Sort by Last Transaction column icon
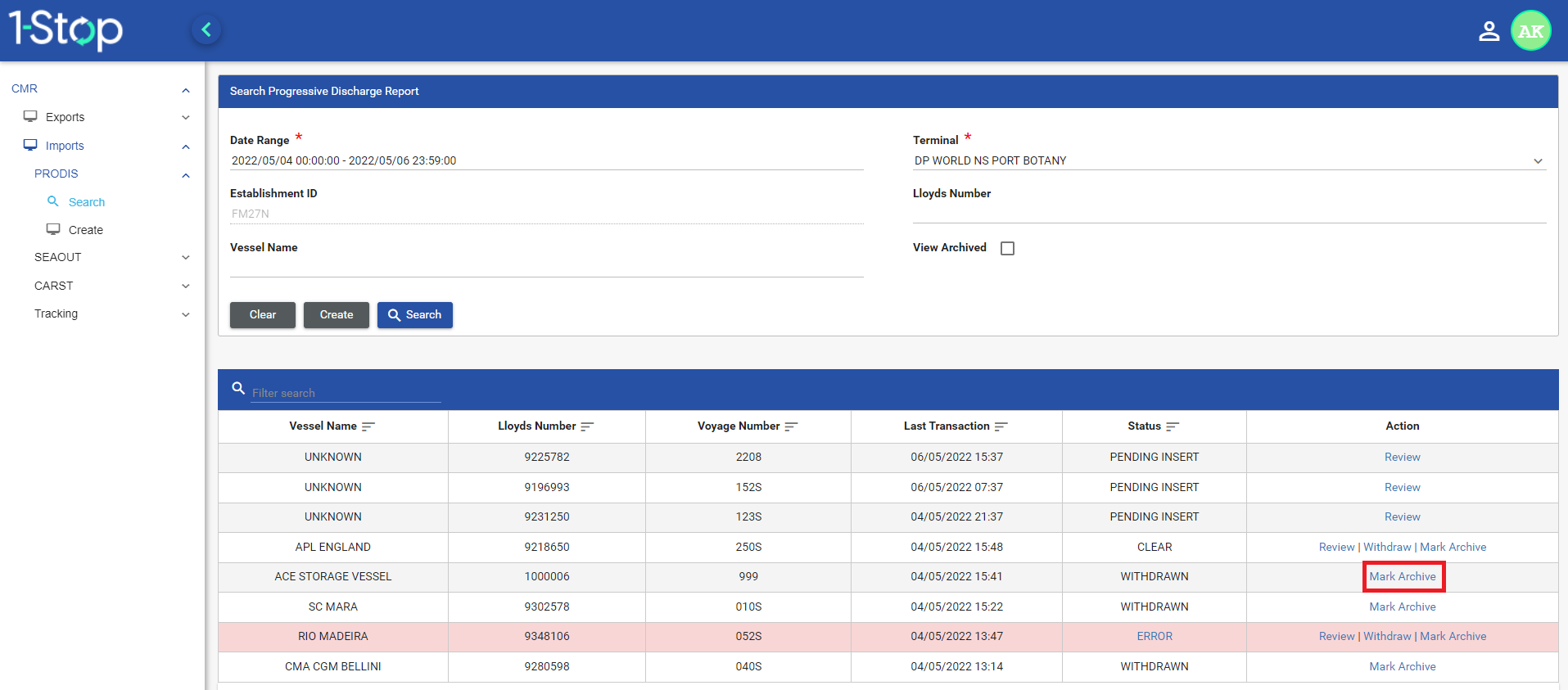 [x=1001, y=426]
